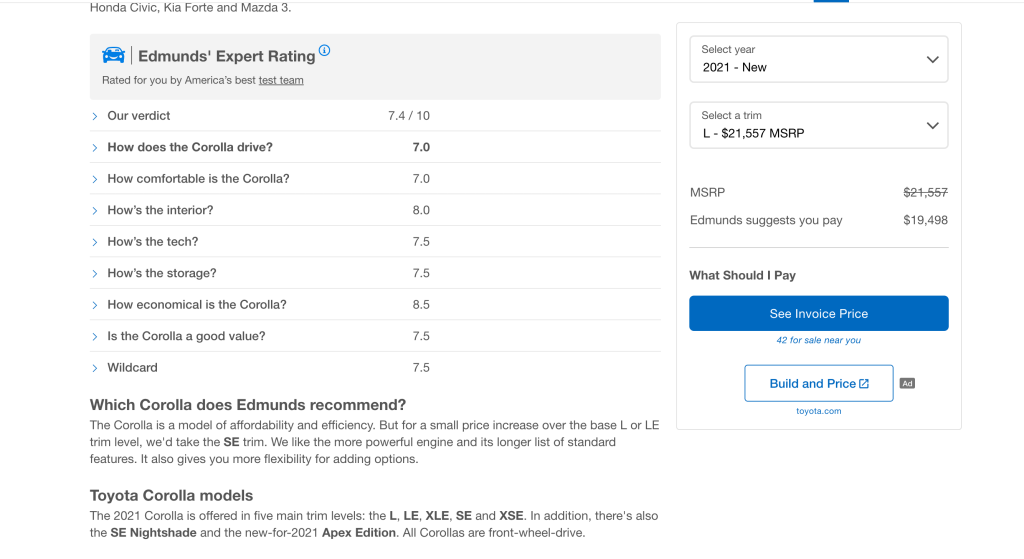Expand 'How's the storage?' rating row
The image size is (1024, 559).
coord(161,273)
